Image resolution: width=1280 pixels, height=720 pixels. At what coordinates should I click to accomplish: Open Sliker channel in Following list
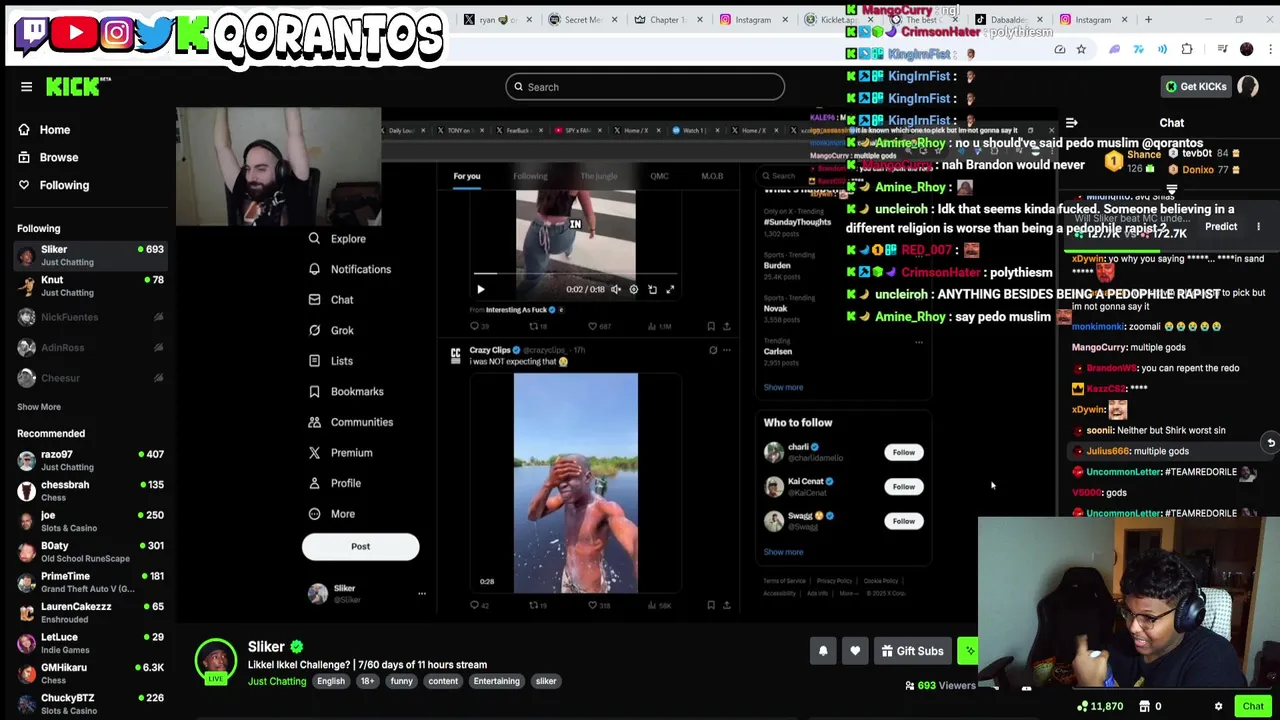pos(90,255)
